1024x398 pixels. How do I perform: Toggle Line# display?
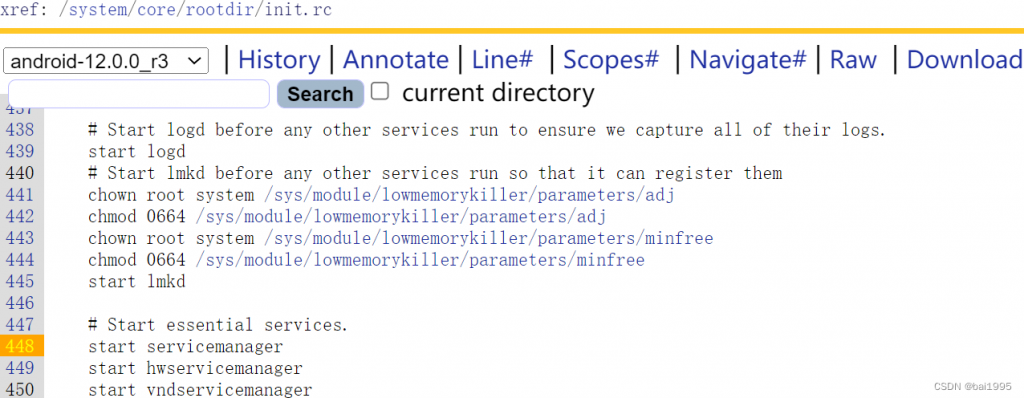click(502, 59)
